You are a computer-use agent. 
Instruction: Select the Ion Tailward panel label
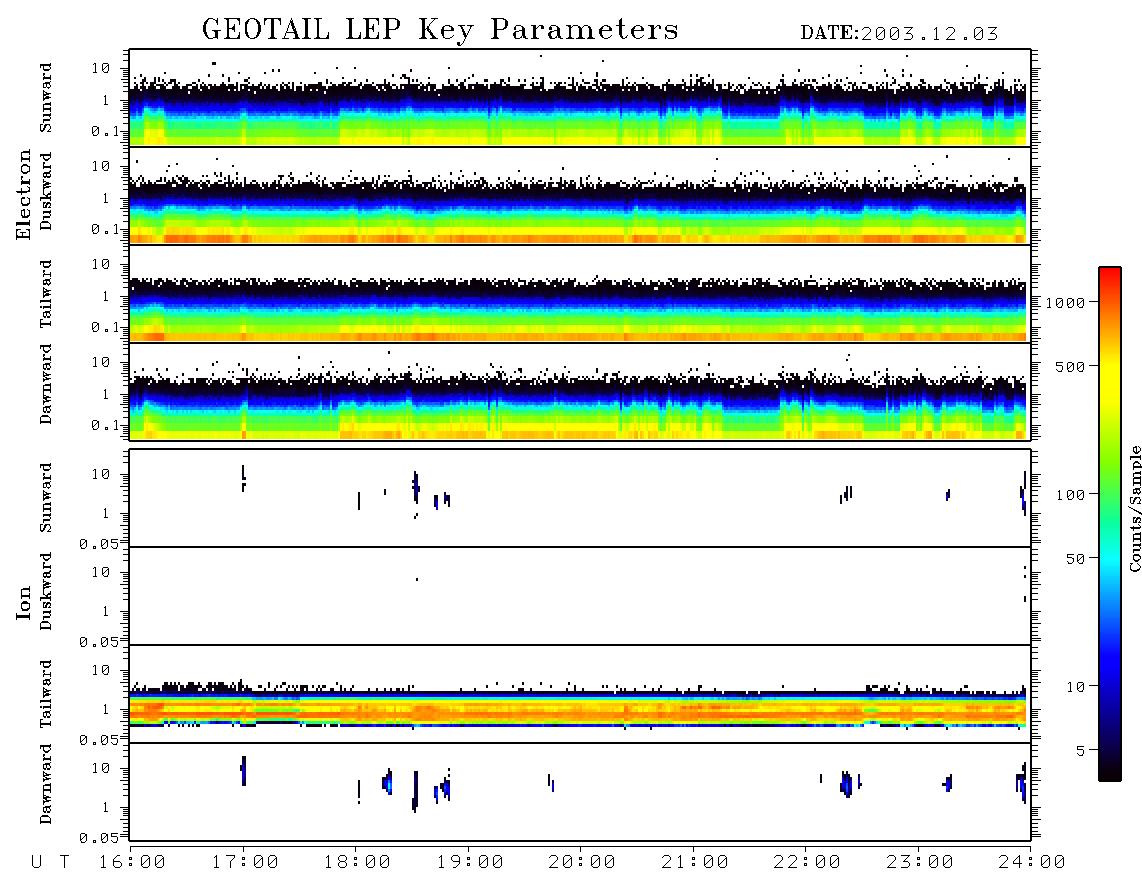tap(46, 694)
